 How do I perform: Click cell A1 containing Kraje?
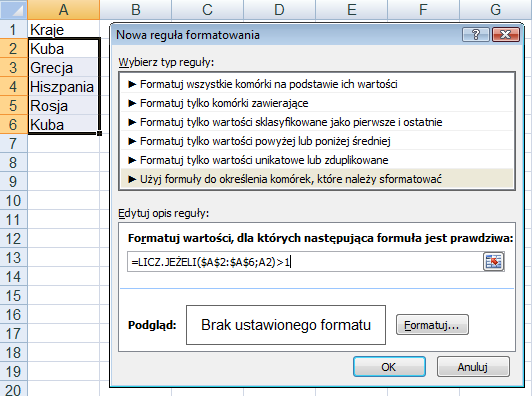point(63,30)
